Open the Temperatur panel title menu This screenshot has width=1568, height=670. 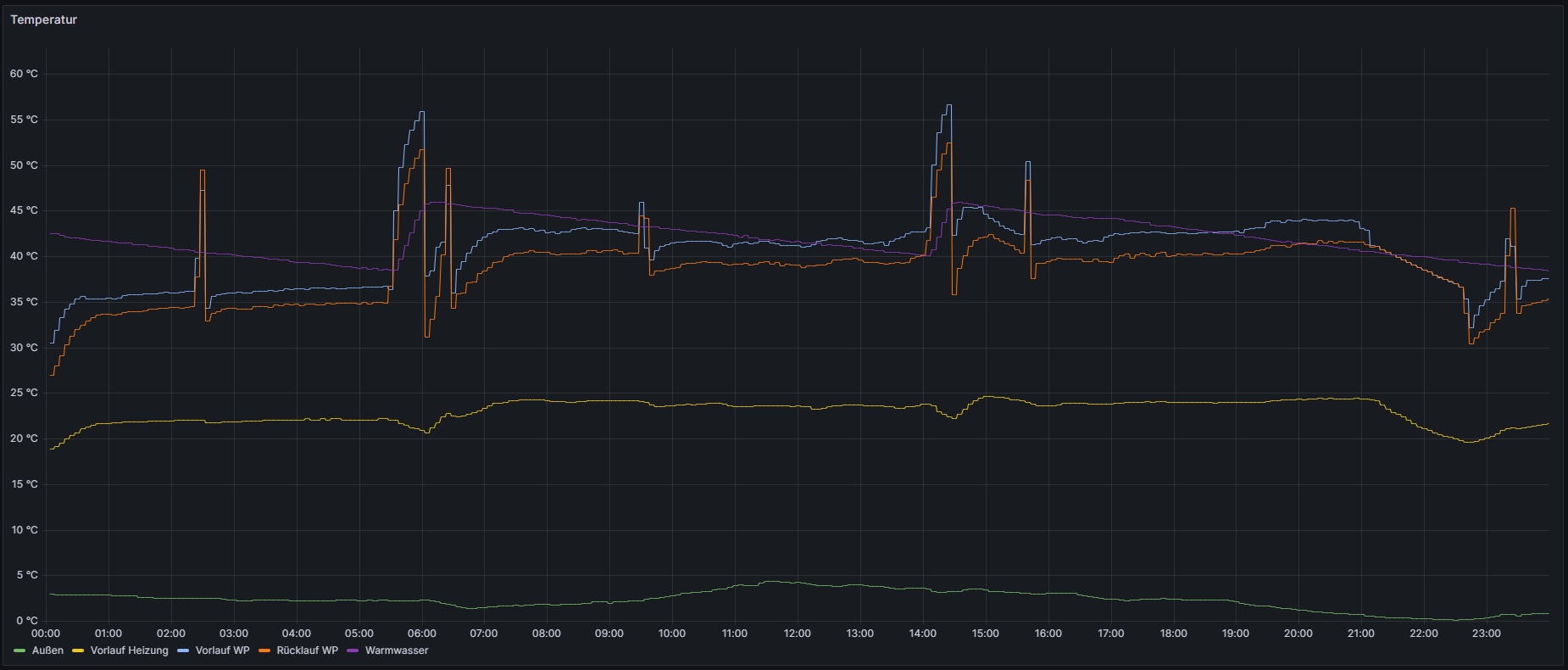(x=43, y=20)
